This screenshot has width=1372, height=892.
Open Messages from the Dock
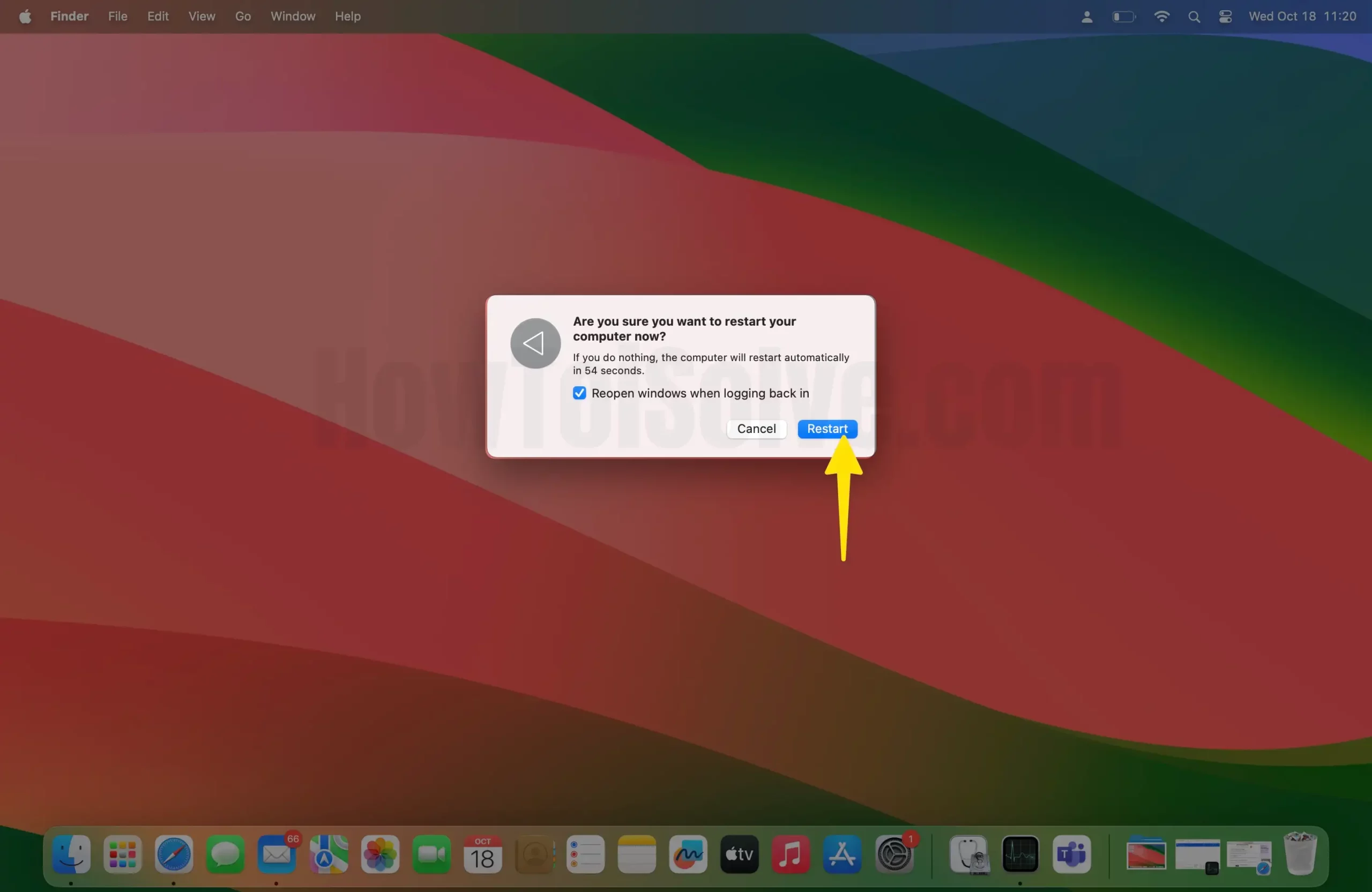(x=226, y=854)
